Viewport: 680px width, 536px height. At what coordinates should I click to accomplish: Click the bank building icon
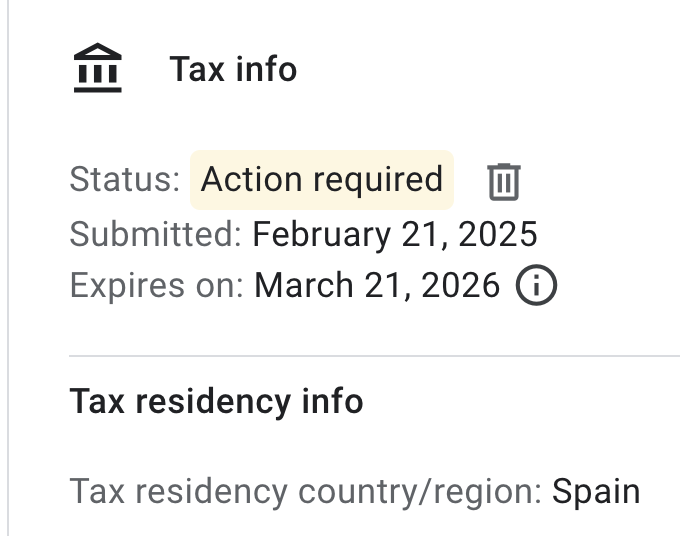click(x=98, y=68)
